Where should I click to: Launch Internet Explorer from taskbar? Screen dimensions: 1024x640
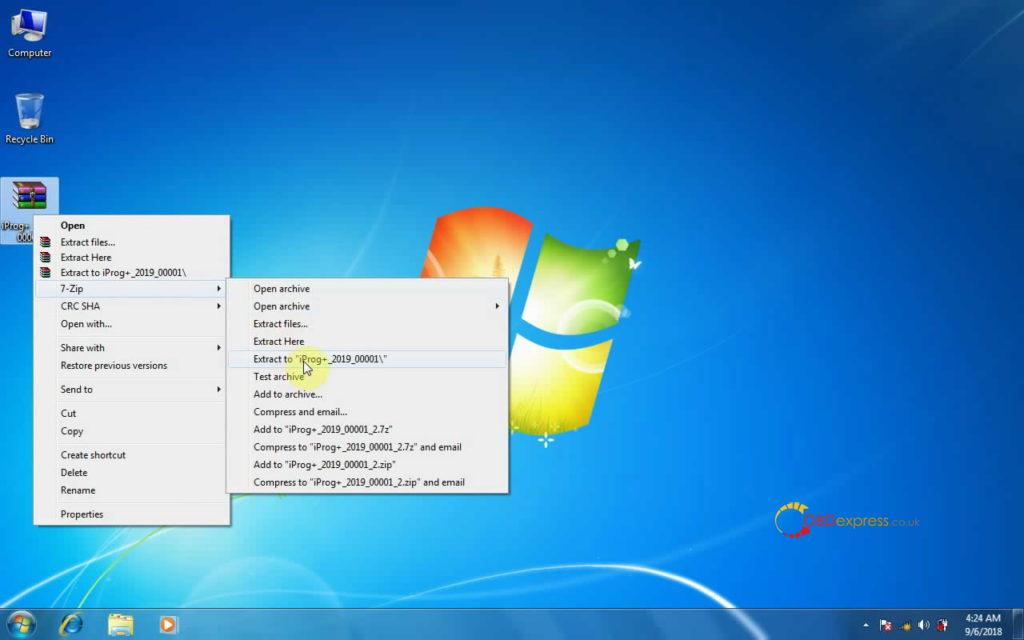click(71, 625)
